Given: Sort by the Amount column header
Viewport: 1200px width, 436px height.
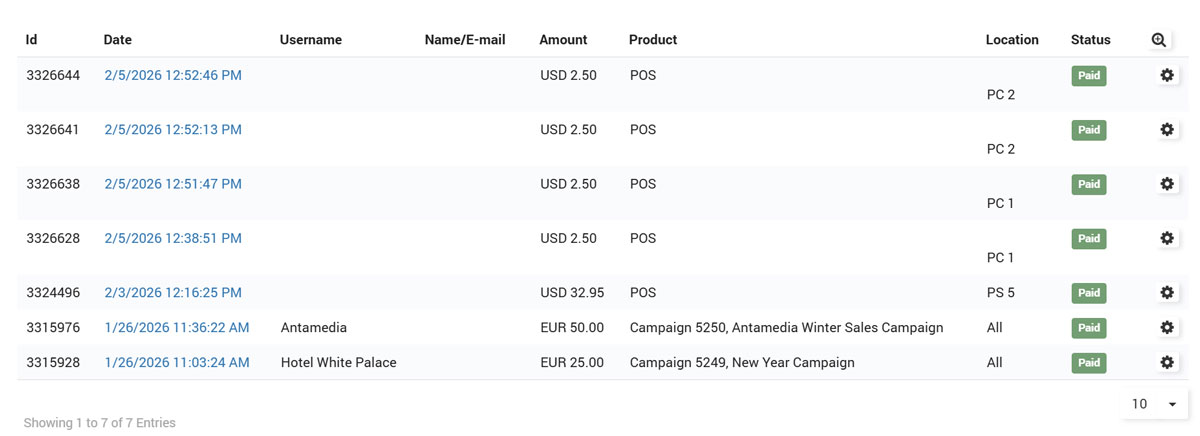Looking at the screenshot, I should [563, 40].
